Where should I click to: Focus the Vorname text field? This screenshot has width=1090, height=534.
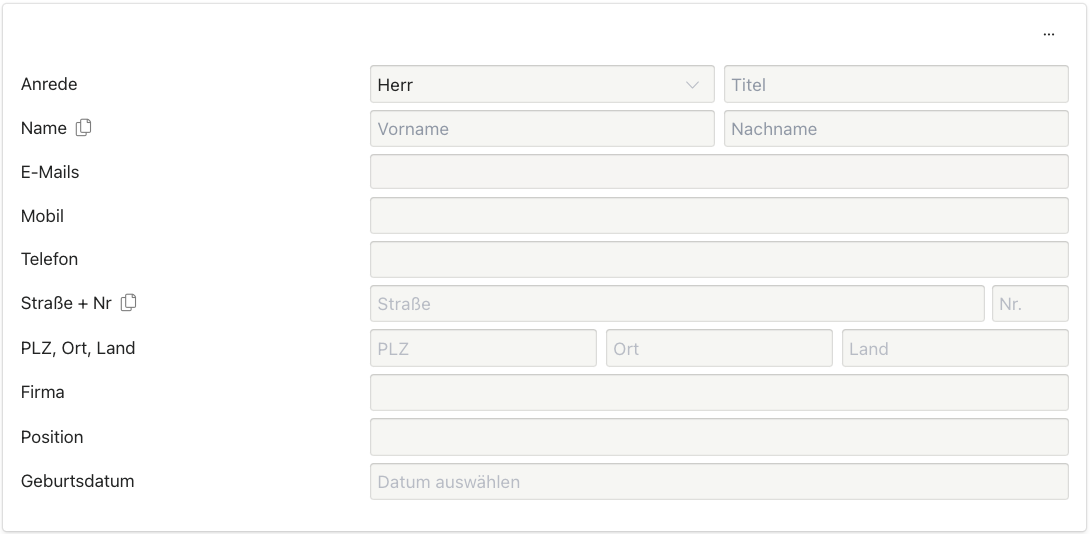[542, 128]
